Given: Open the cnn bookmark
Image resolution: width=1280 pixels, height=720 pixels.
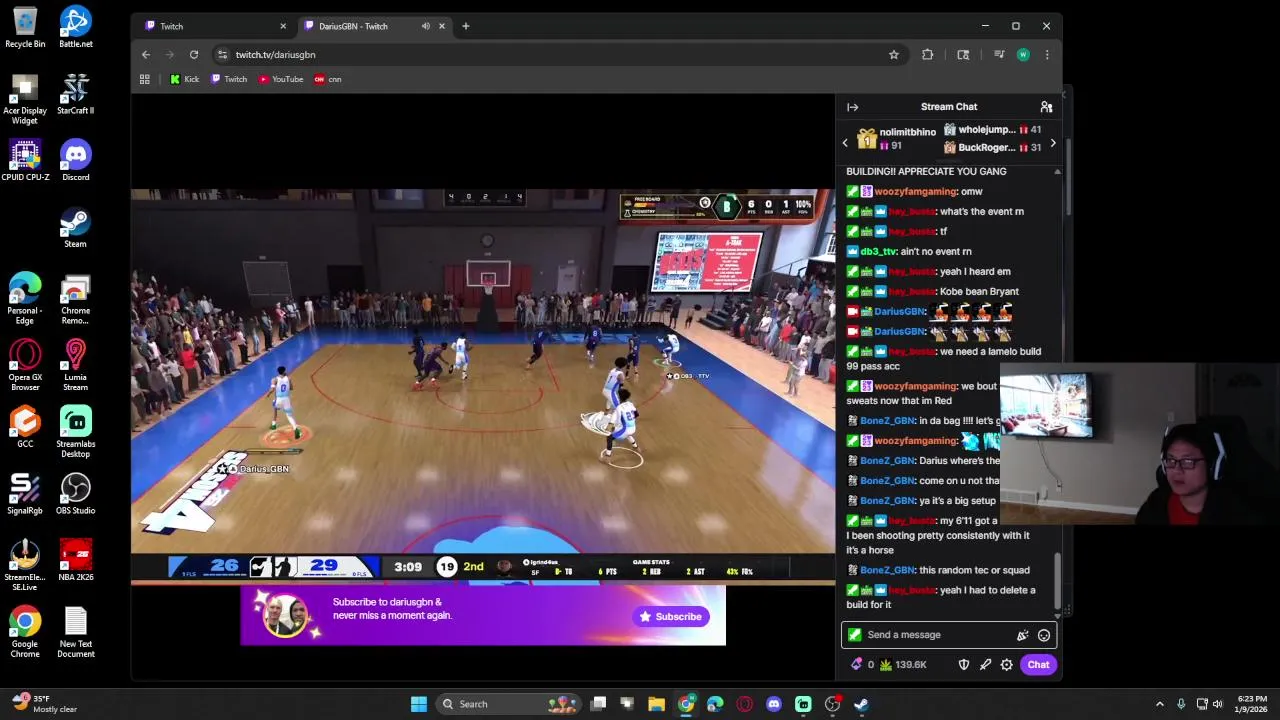Looking at the screenshot, I should pos(328,79).
